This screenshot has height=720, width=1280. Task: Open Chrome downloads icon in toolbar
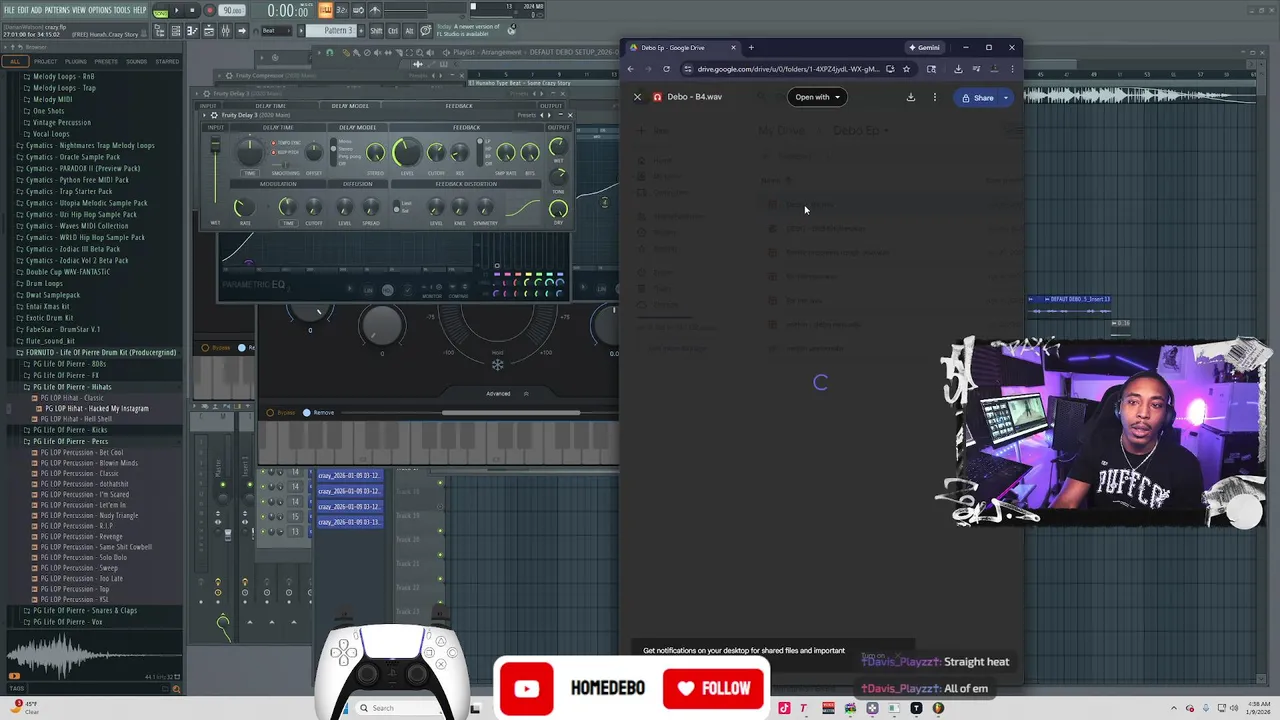coord(958,69)
